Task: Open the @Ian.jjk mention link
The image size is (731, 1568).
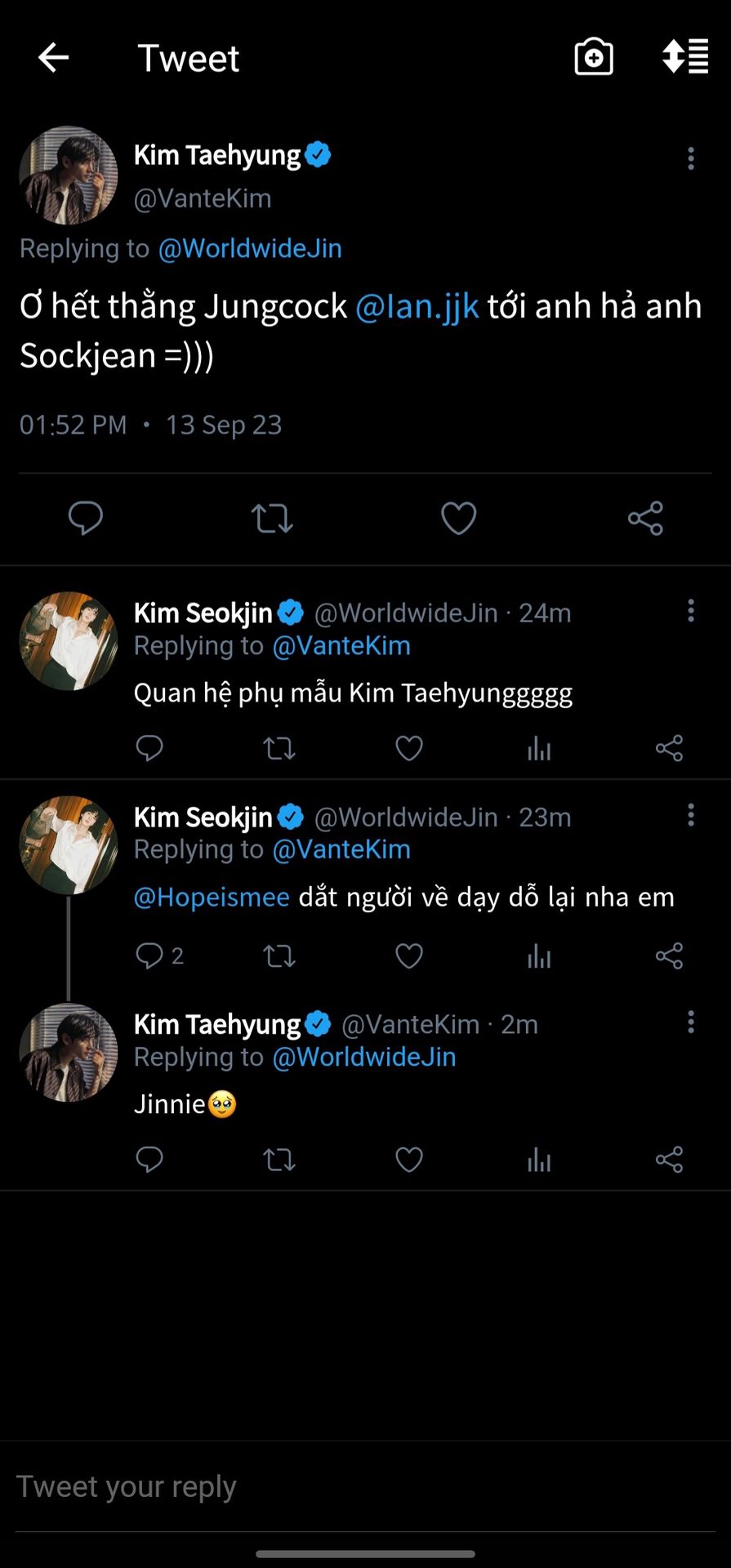Action: [x=417, y=307]
